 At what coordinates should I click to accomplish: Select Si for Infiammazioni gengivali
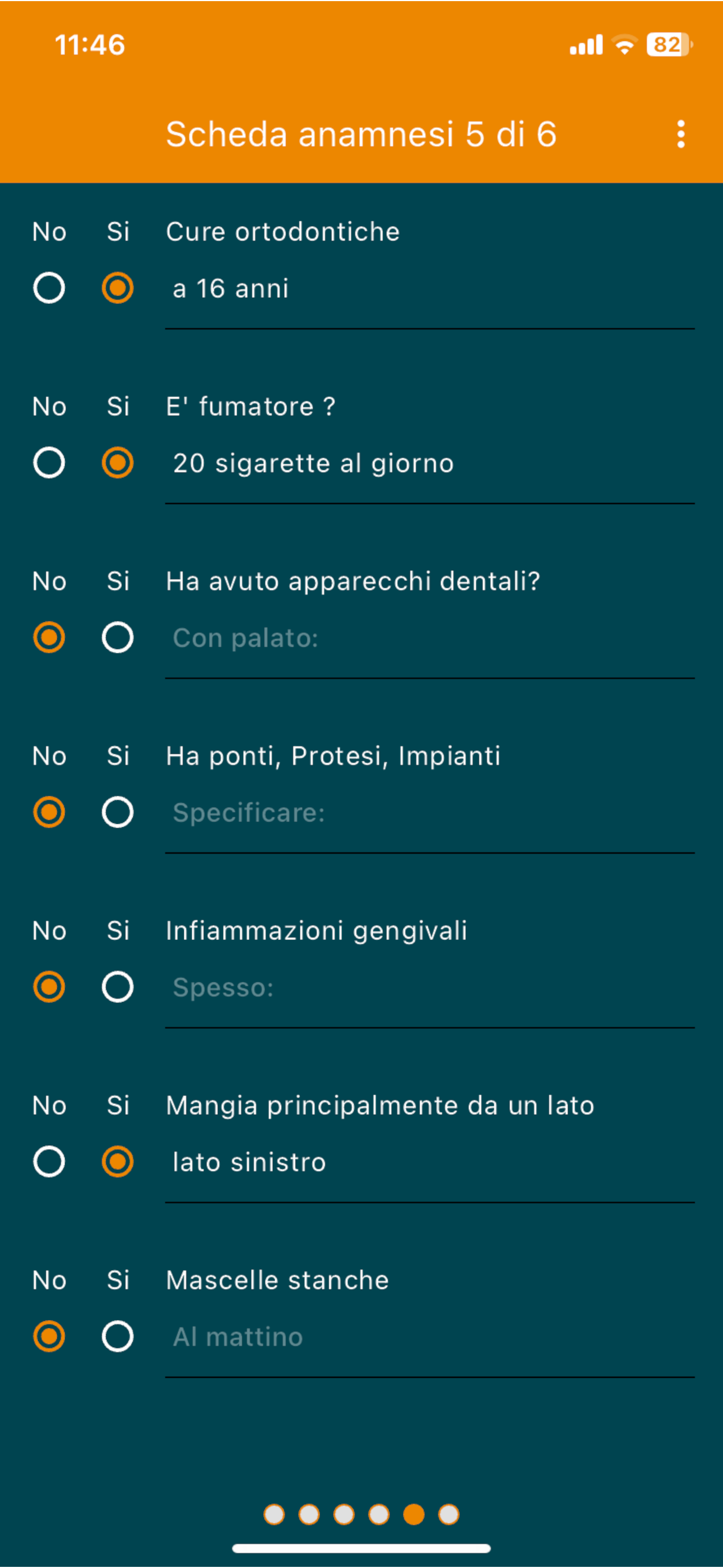point(118,986)
